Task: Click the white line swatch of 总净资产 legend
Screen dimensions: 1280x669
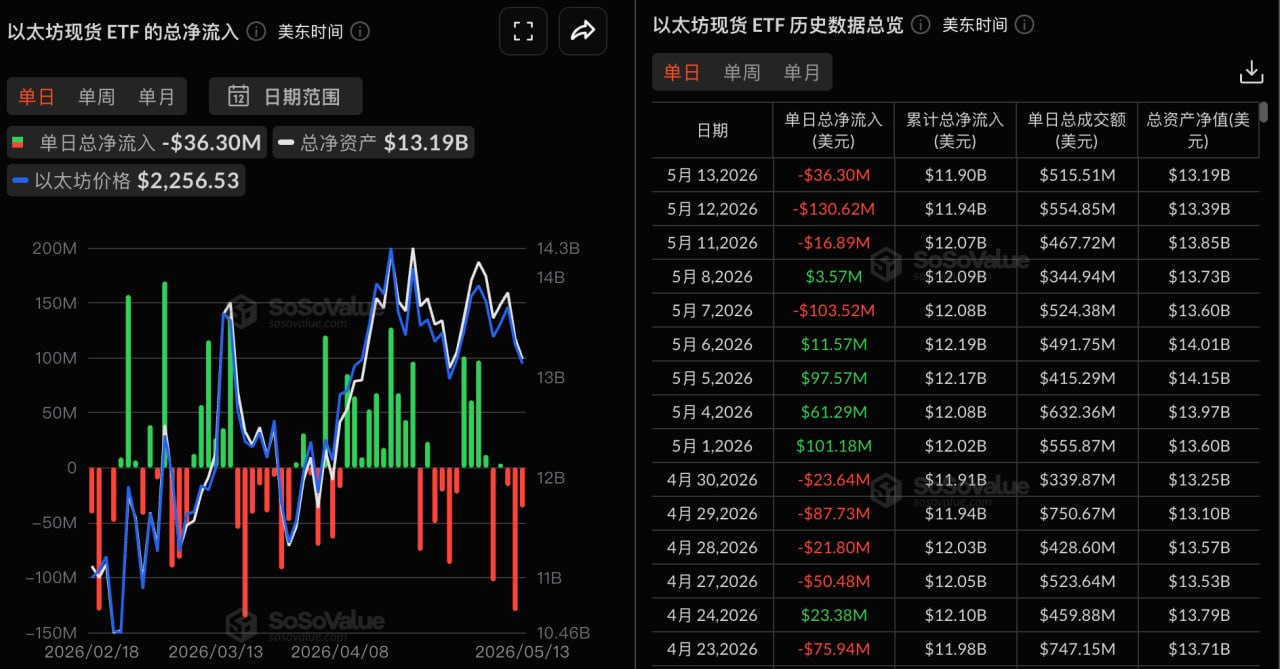Action: point(285,142)
